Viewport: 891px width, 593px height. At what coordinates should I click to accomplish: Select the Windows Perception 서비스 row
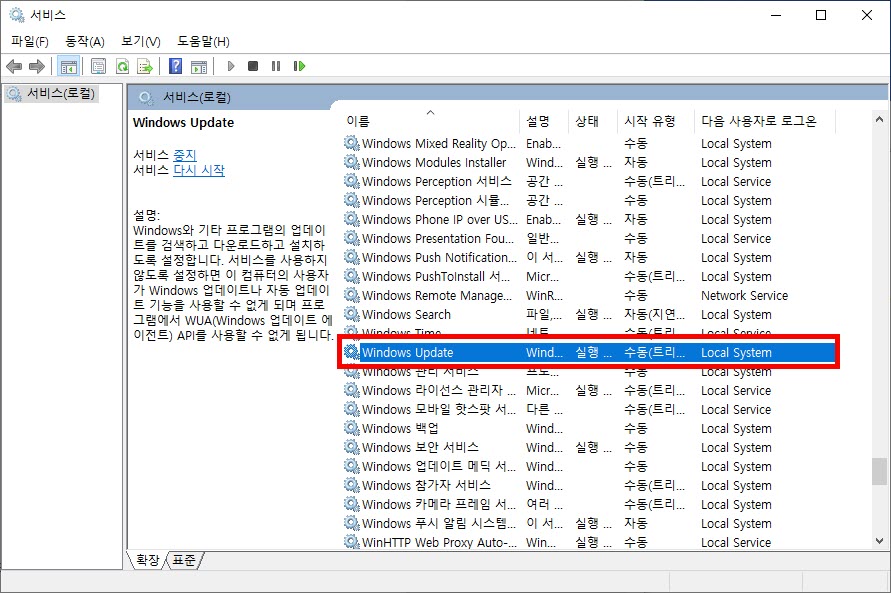pos(589,182)
